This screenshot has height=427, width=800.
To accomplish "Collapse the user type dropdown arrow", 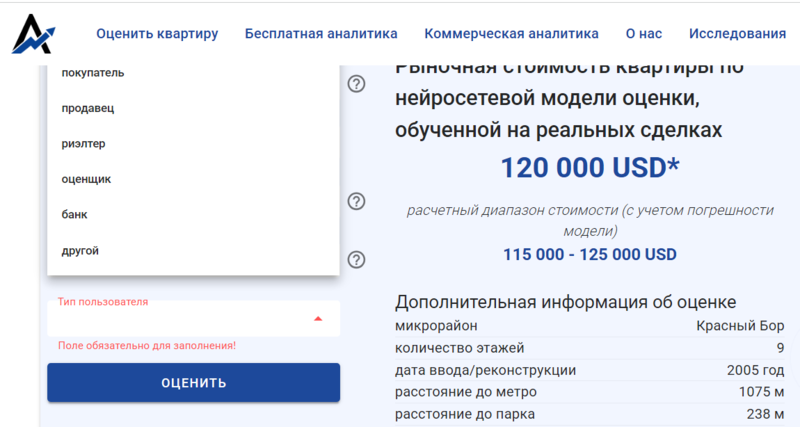I will (318, 319).
